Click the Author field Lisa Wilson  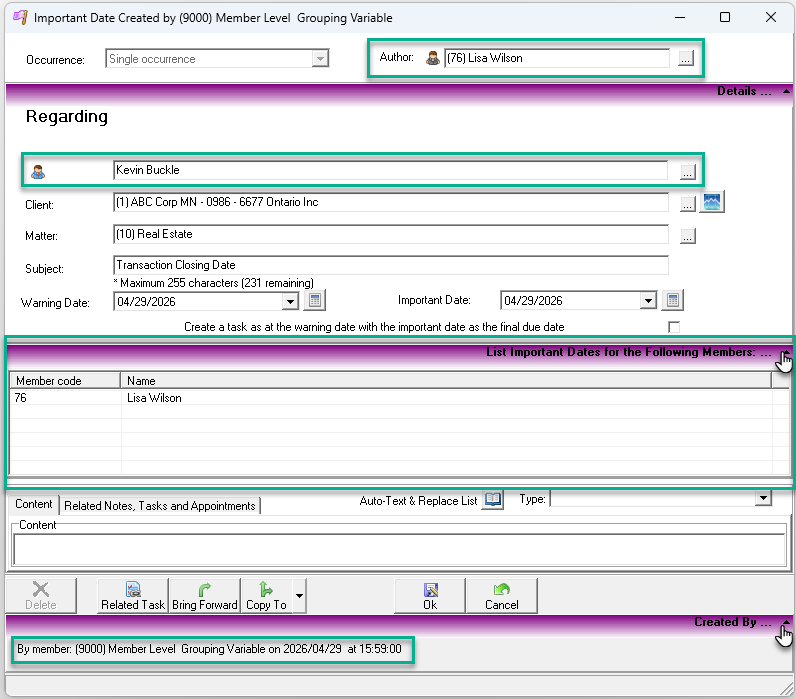(x=556, y=58)
